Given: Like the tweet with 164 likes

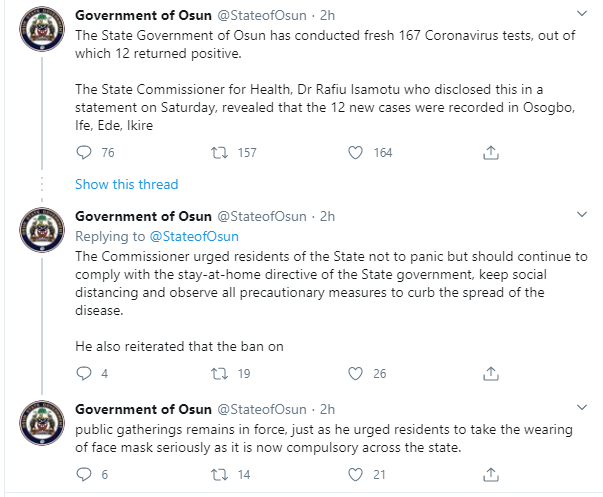Looking at the screenshot, I should (x=355, y=153).
